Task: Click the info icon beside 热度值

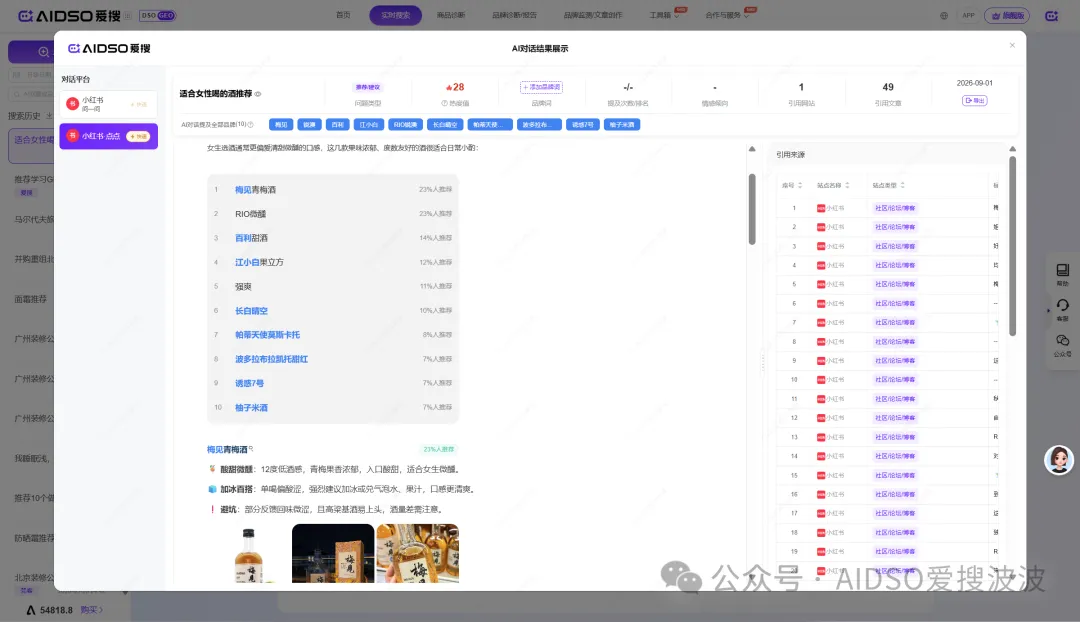Action: [444, 103]
